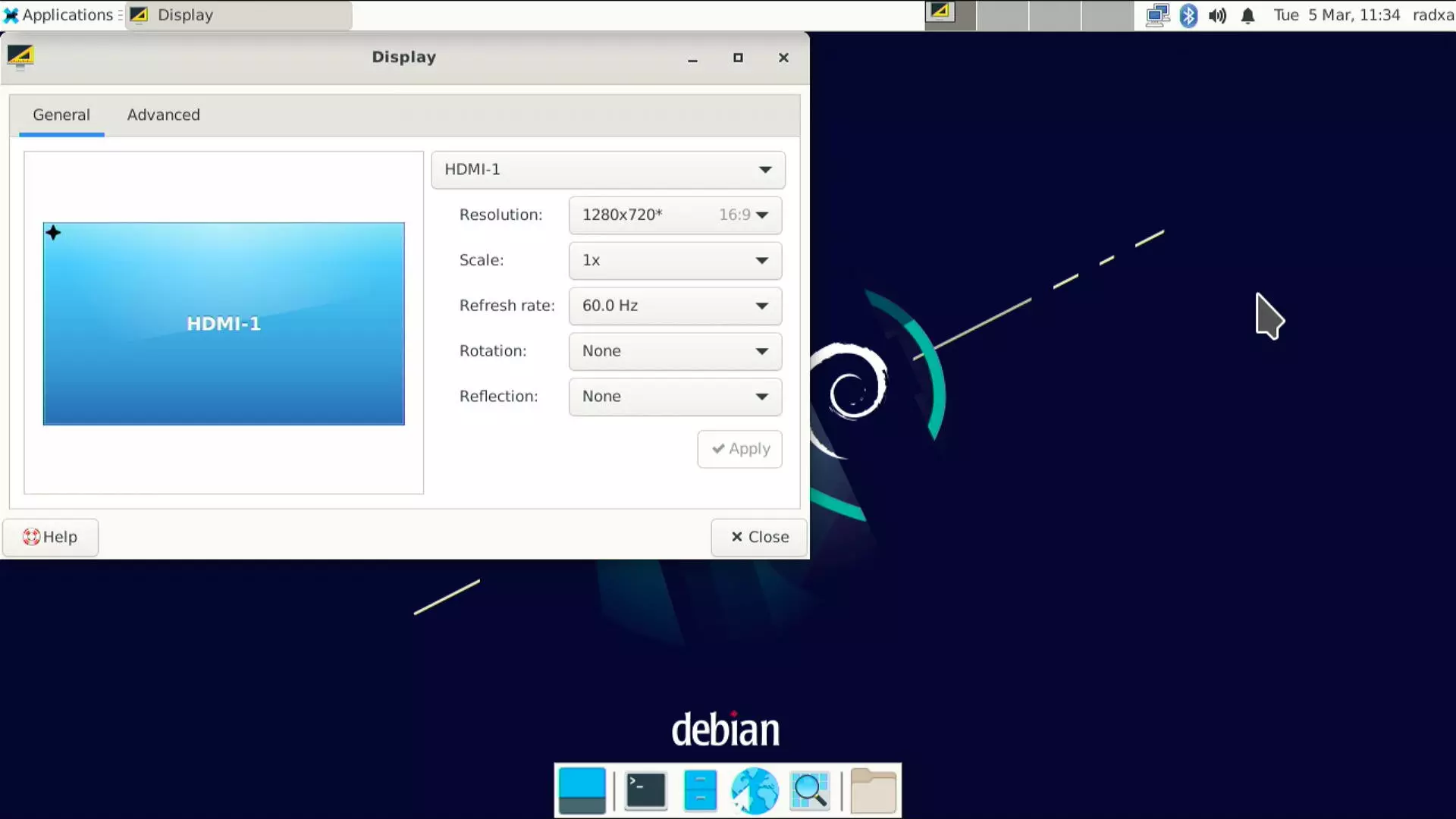Maximize the Display window
This screenshot has width=1456, height=819.
pos(738,58)
